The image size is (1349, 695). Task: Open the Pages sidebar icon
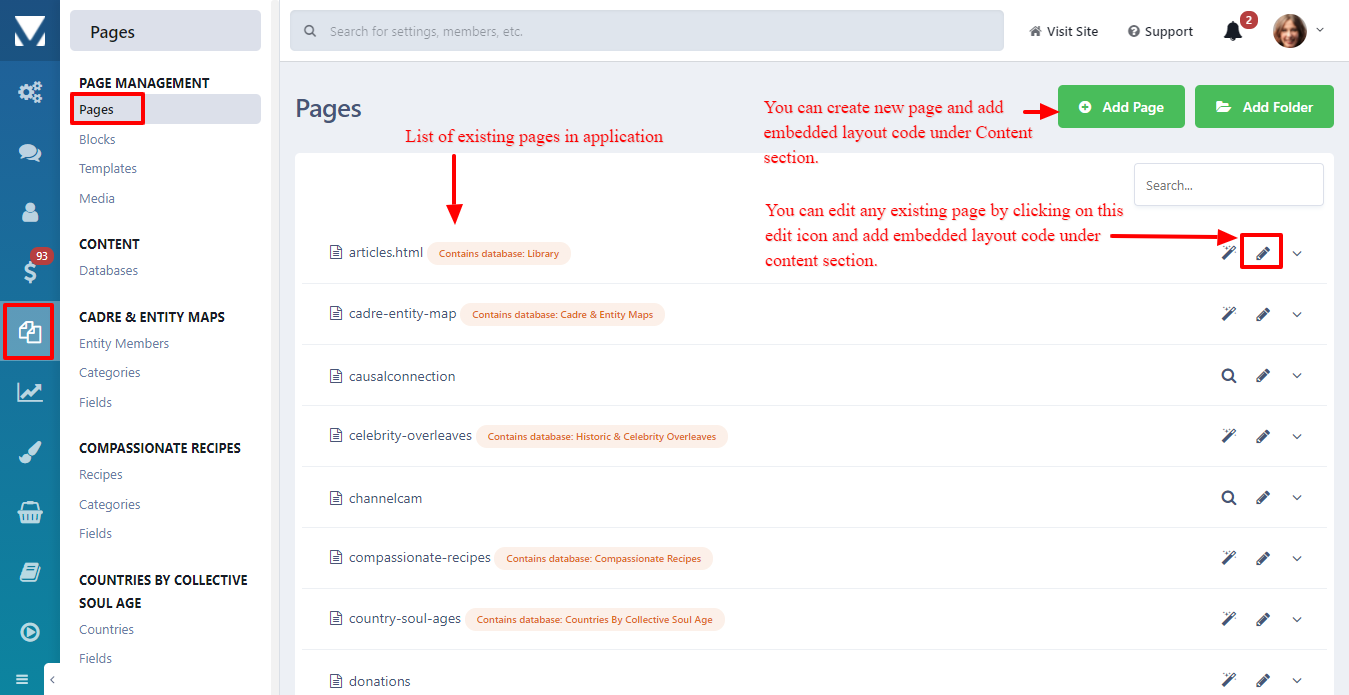pos(30,331)
